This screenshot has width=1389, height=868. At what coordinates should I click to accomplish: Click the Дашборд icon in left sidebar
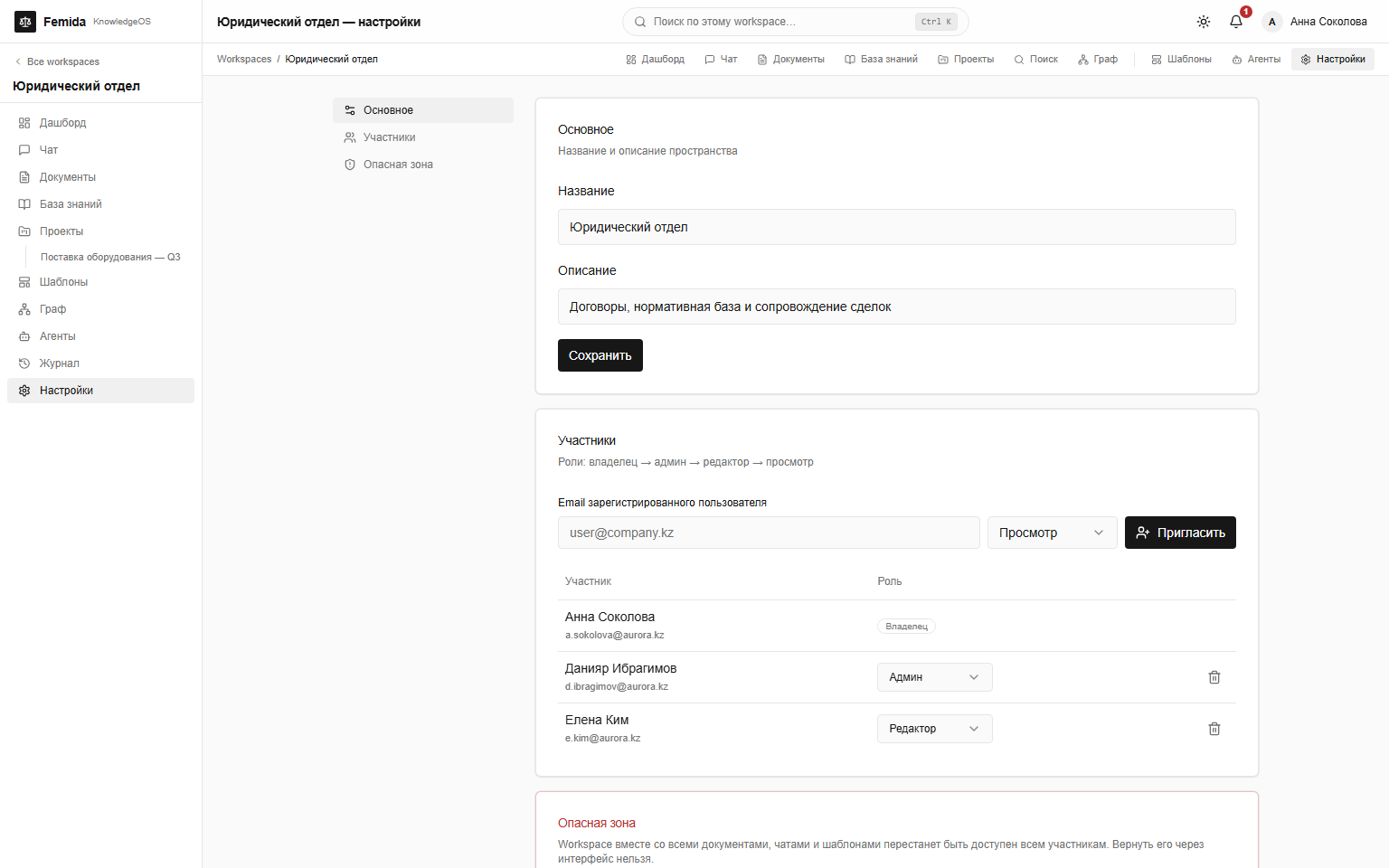coord(24,123)
